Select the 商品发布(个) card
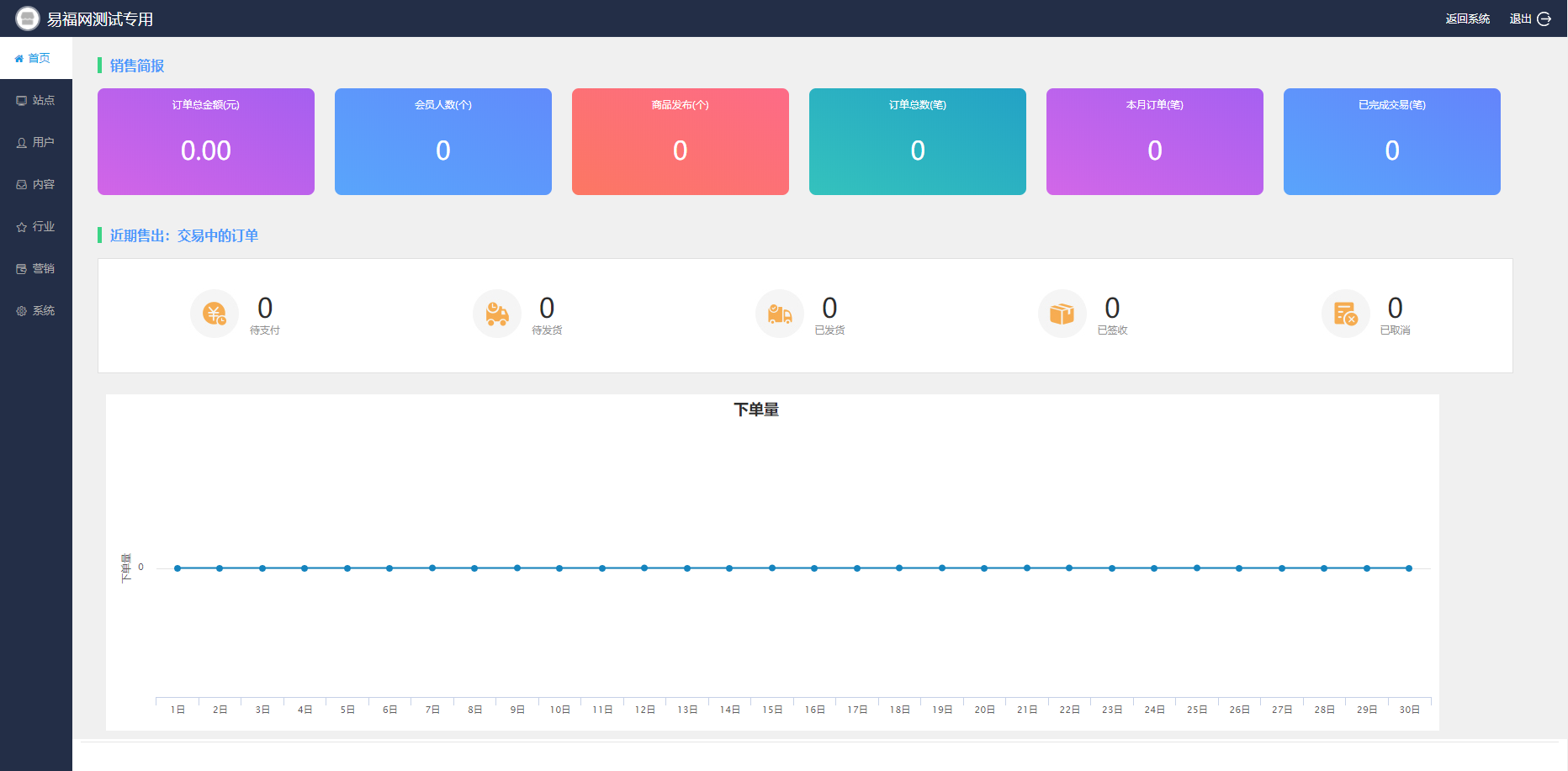 pyautogui.click(x=681, y=141)
